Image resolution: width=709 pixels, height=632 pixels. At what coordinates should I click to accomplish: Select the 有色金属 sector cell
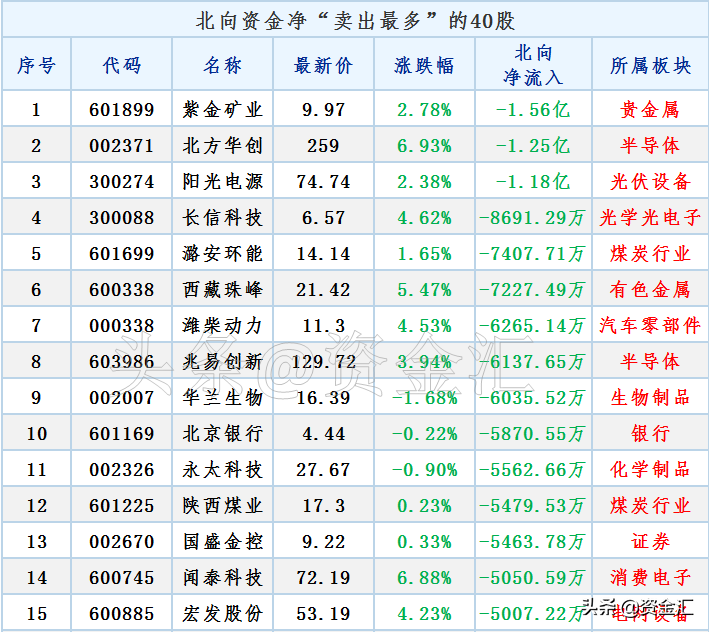tap(651, 290)
